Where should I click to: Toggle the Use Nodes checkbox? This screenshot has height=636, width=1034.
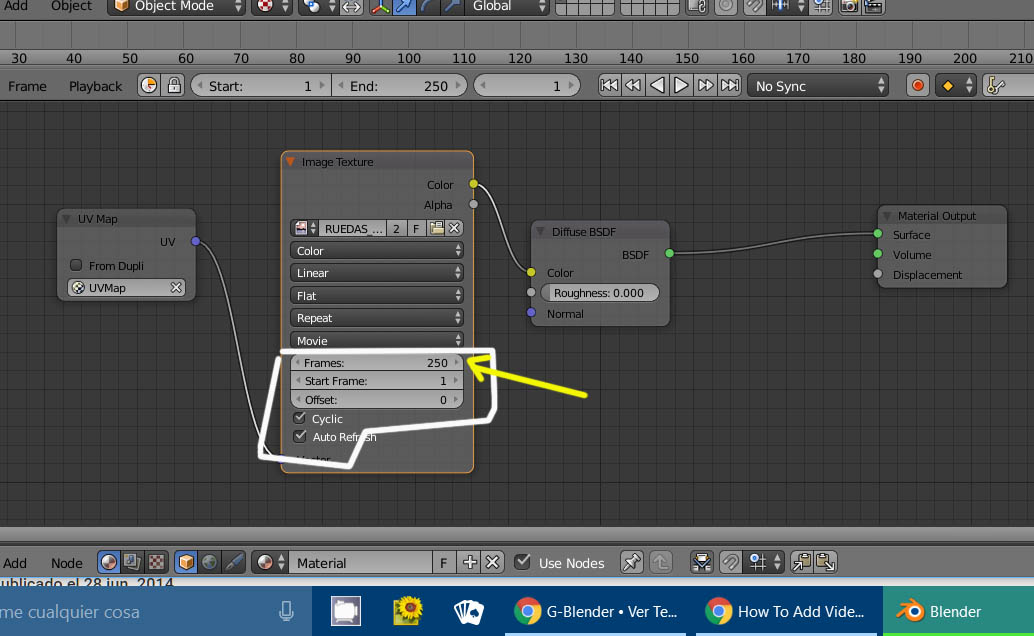tap(522, 563)
